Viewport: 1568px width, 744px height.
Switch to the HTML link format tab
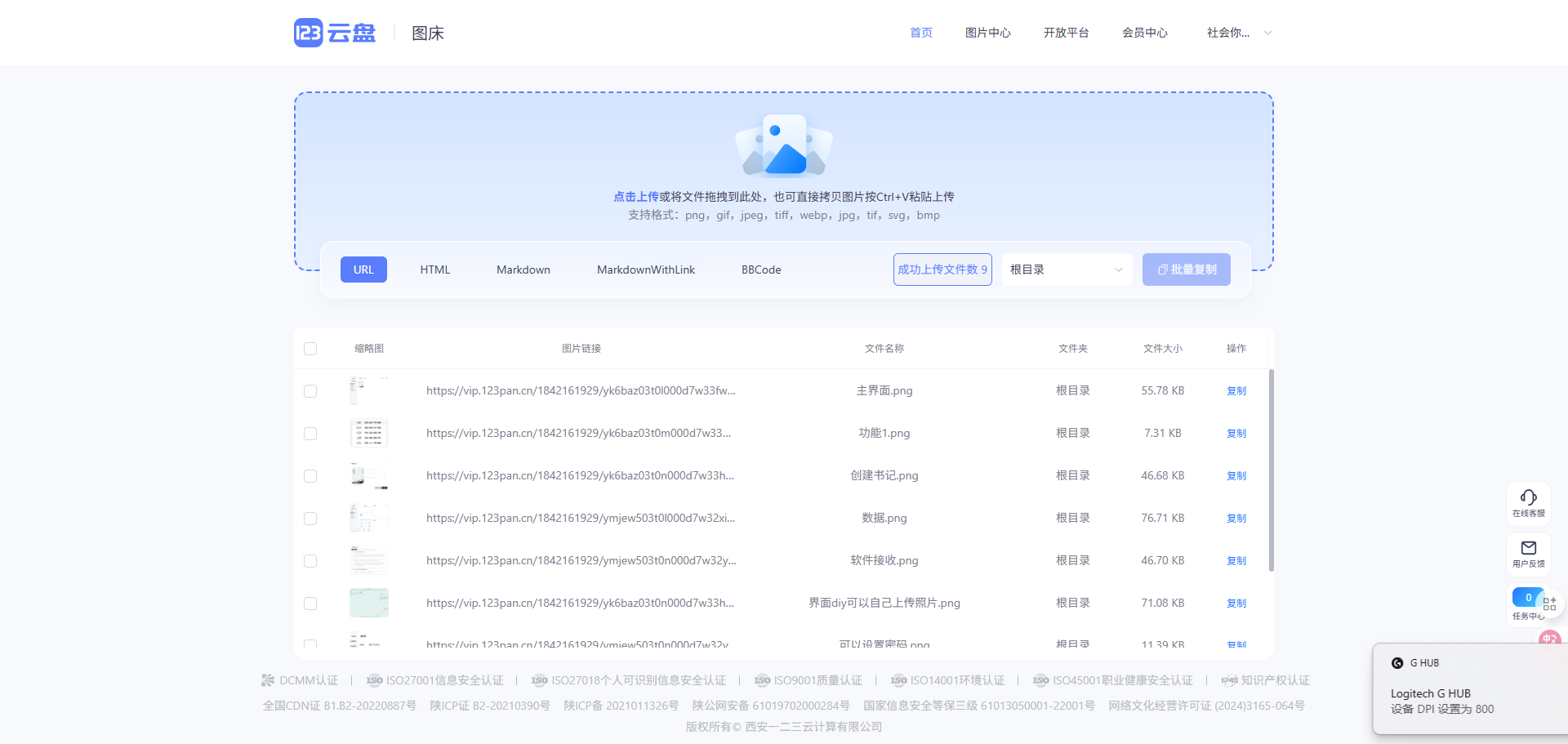(434, 269)
